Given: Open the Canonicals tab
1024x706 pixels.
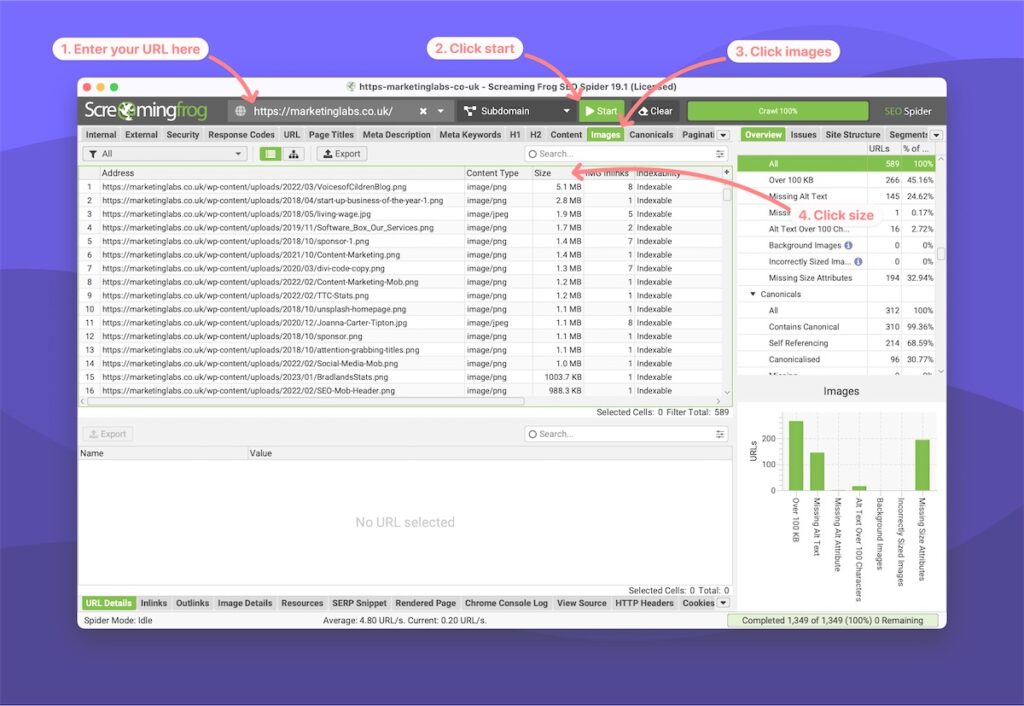Looking at the screenshot, I should click(651, 135).
